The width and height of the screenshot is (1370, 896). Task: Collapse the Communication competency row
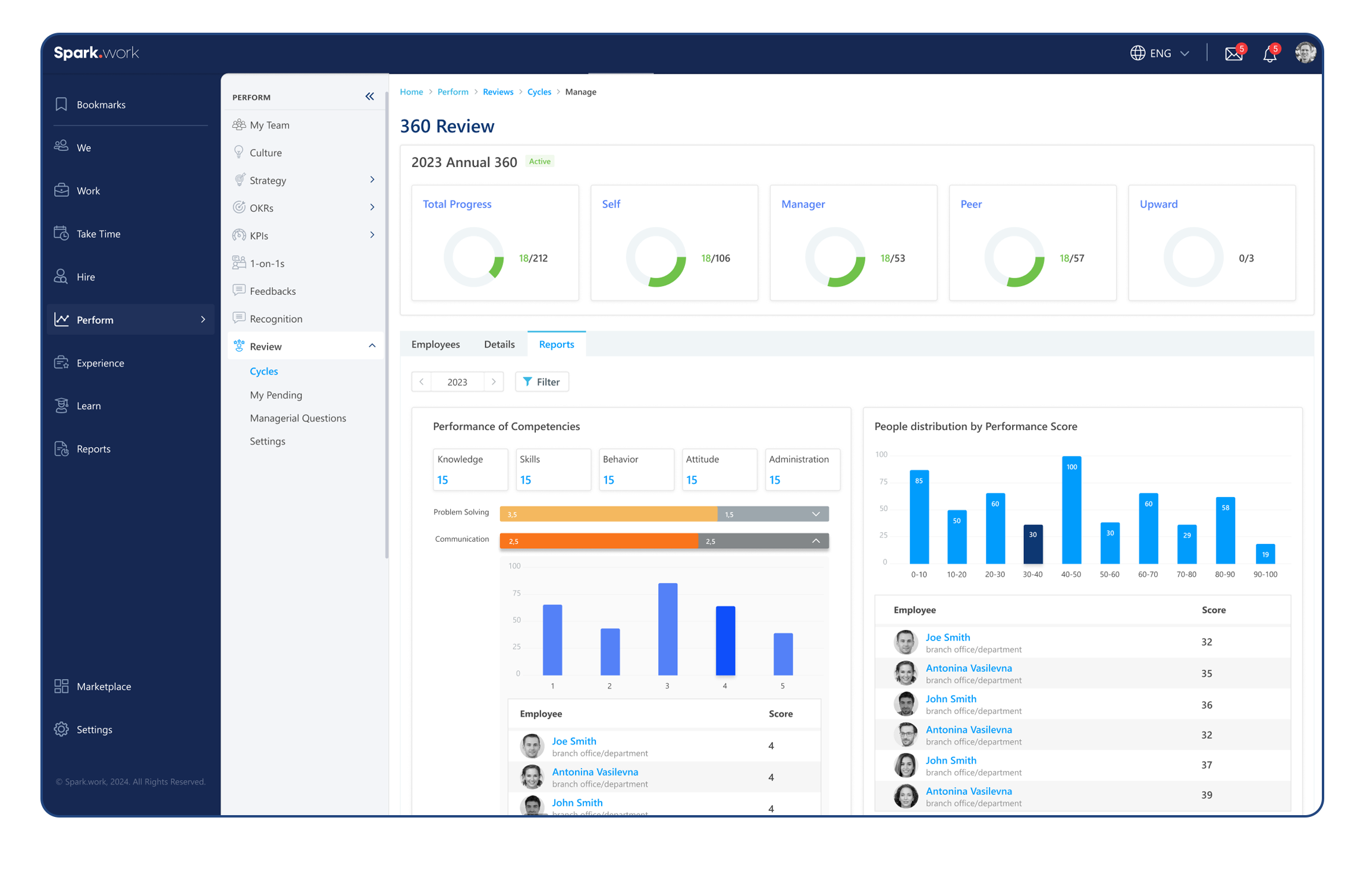[816, 540]
